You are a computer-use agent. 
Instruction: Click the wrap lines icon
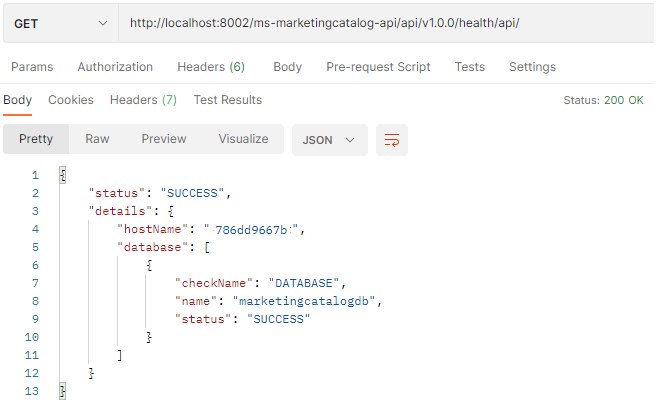click(392, 140)
